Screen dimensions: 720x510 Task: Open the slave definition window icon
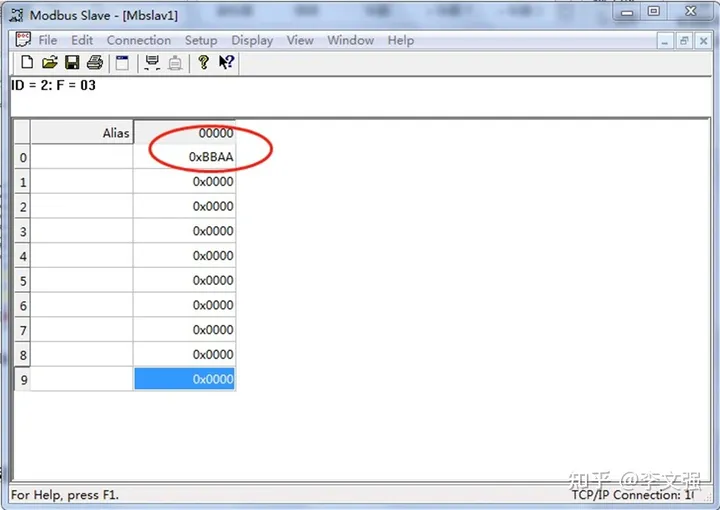[x=122, y=62]
